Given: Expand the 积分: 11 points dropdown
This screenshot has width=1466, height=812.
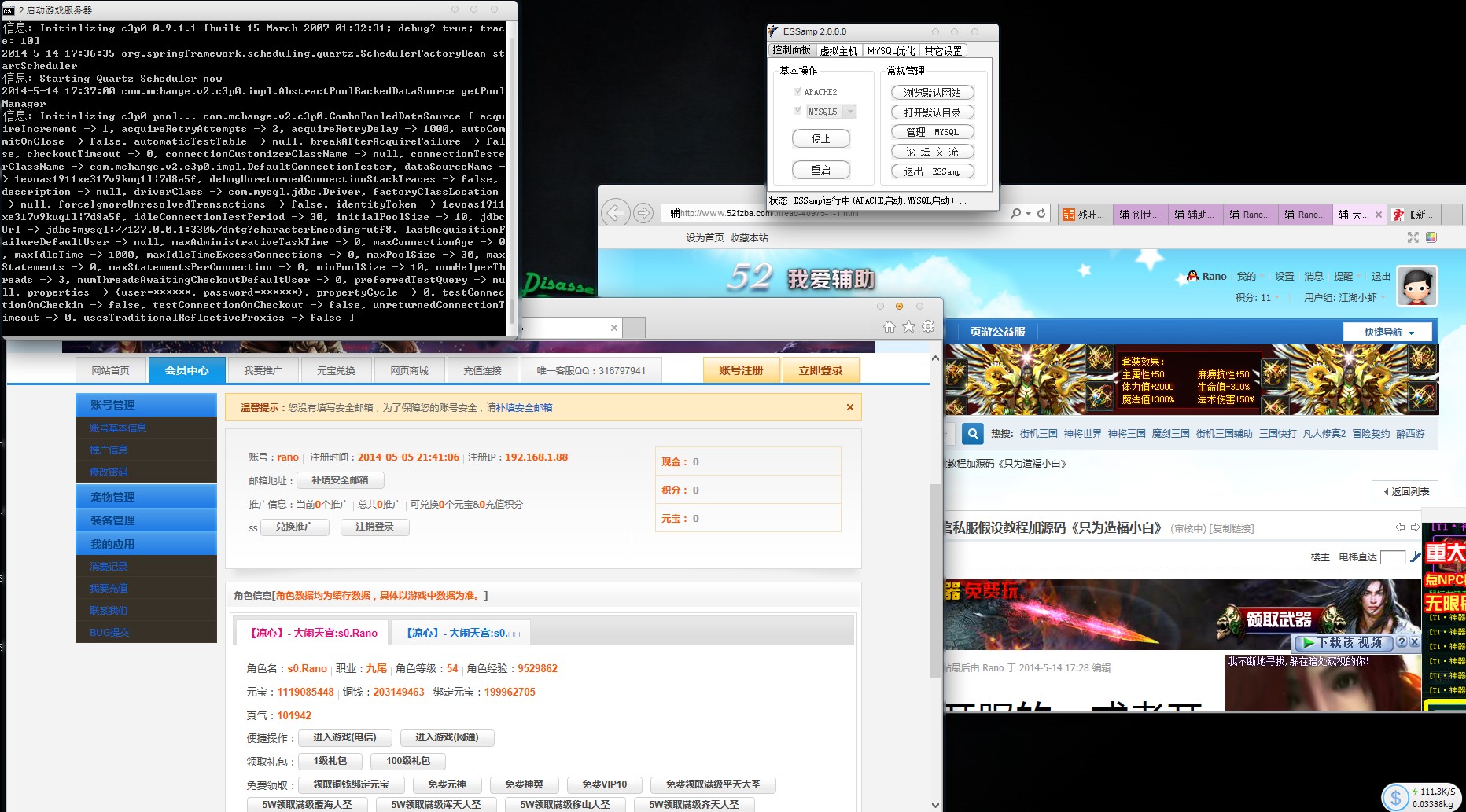Looking at the screenshot, I should click(x=1258, y=297).
